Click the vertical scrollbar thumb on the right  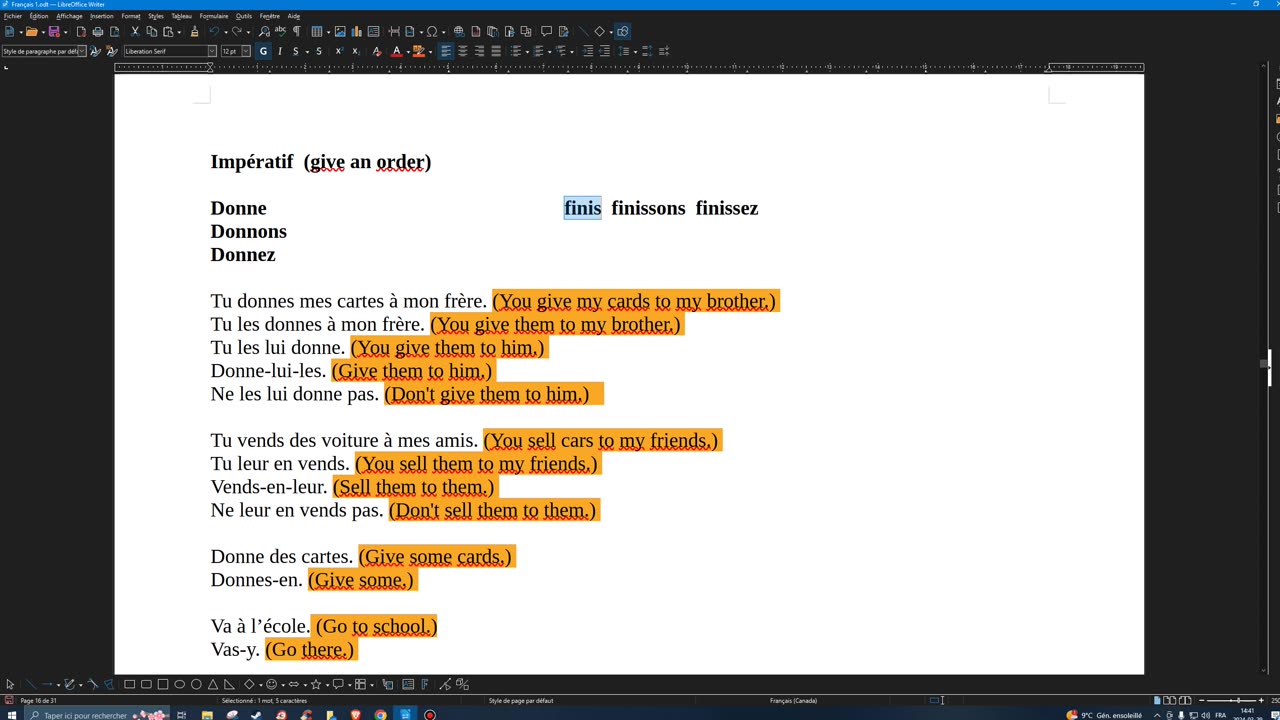pos(1264,365)
